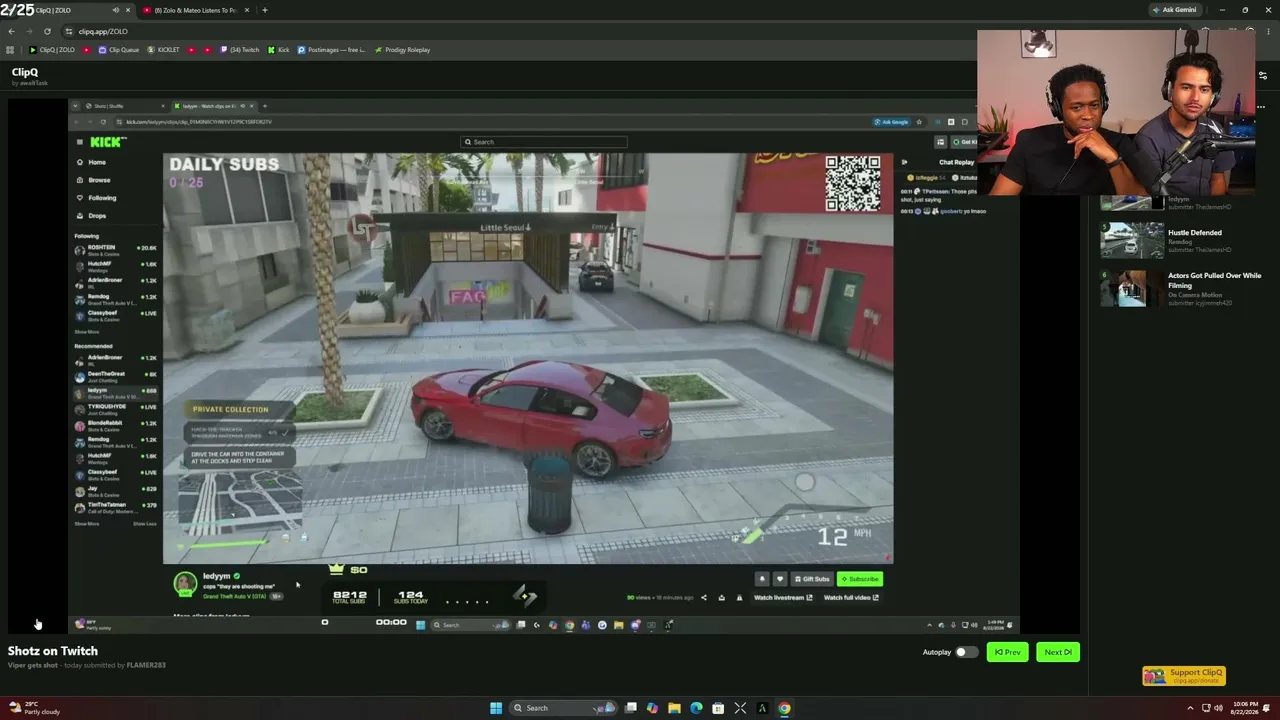Screen dimensions: 1280x720
Task: Open BlondeRabbit channel in Recommended list
Action: pyautogui.click(x=116, y=425)
